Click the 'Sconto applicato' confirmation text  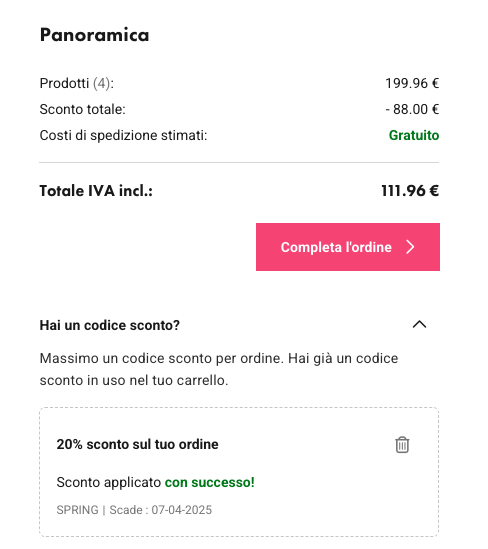tap(109, 482)
